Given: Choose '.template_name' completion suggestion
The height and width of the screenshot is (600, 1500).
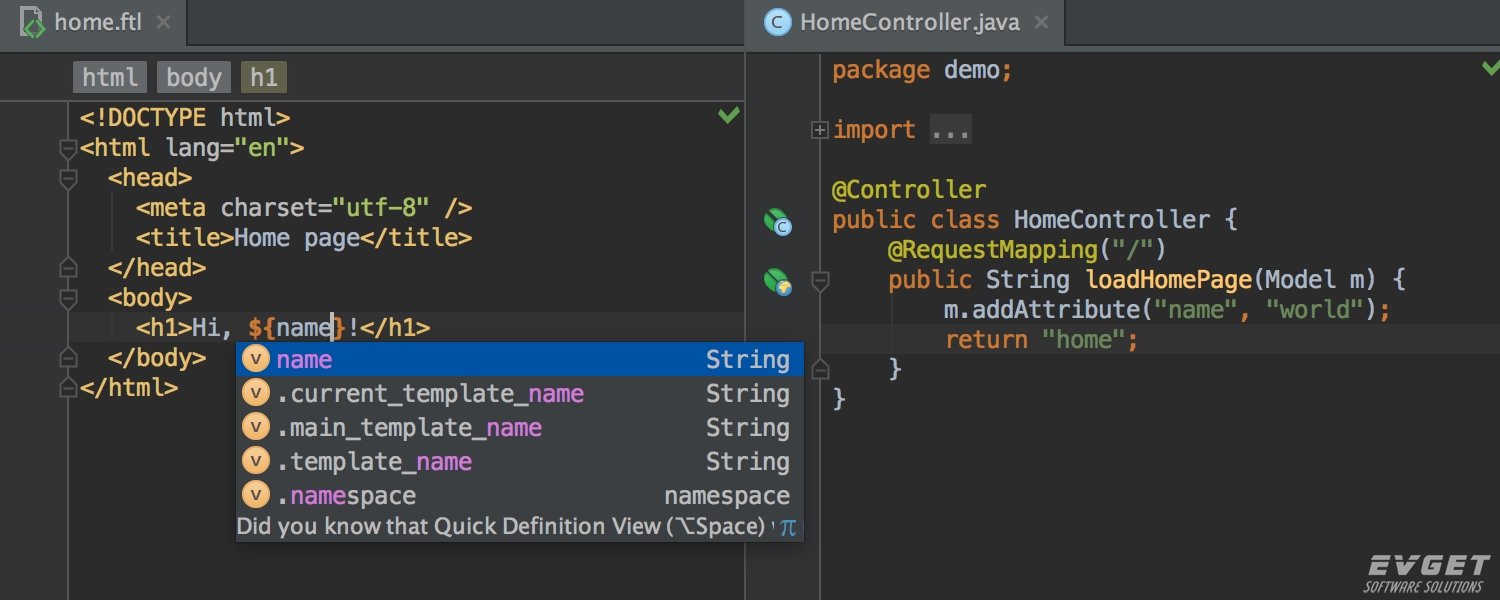Looking at the screenshot, I should tap(519, 461).
